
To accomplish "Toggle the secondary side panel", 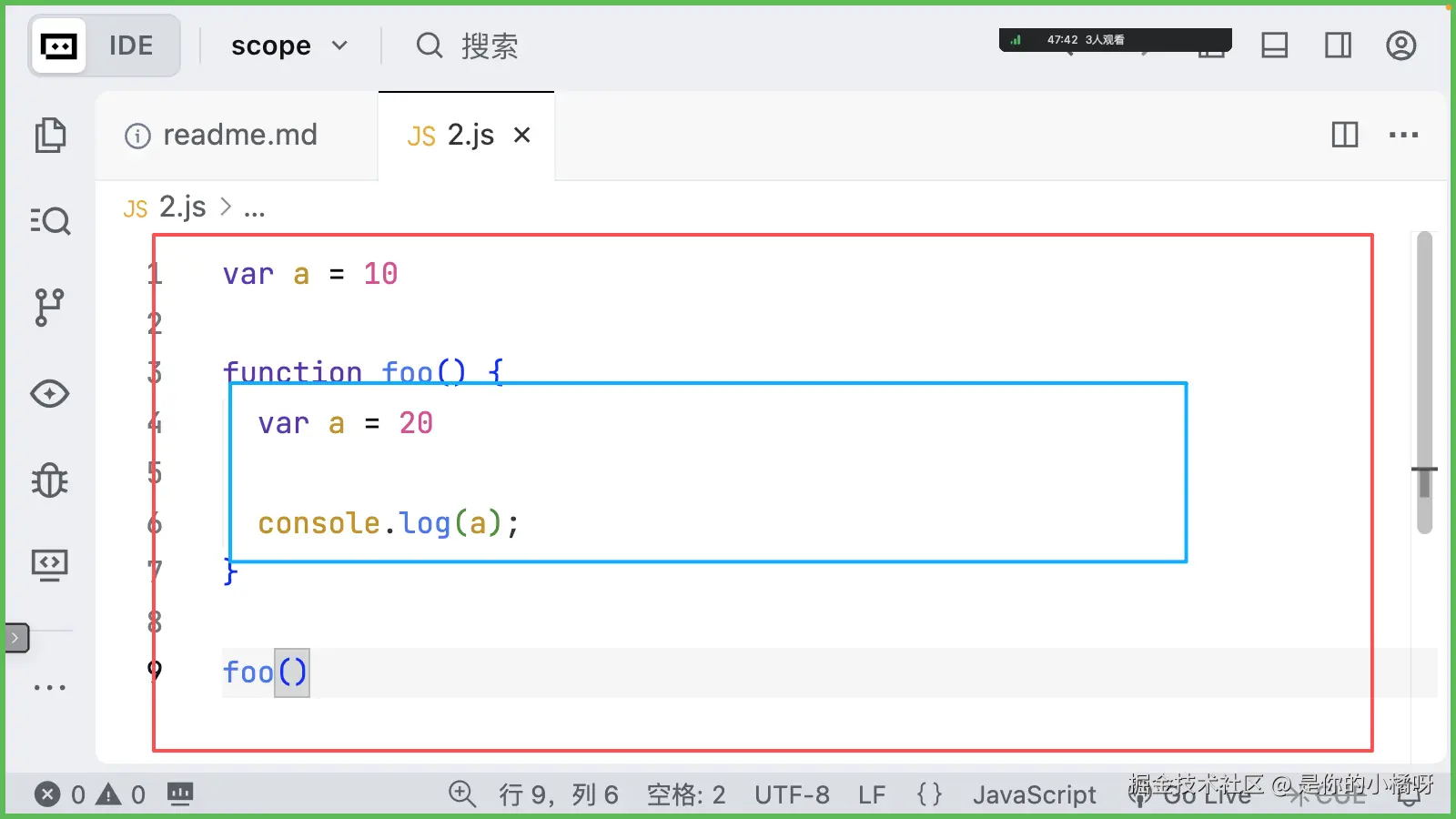I will coord(1337,45).
